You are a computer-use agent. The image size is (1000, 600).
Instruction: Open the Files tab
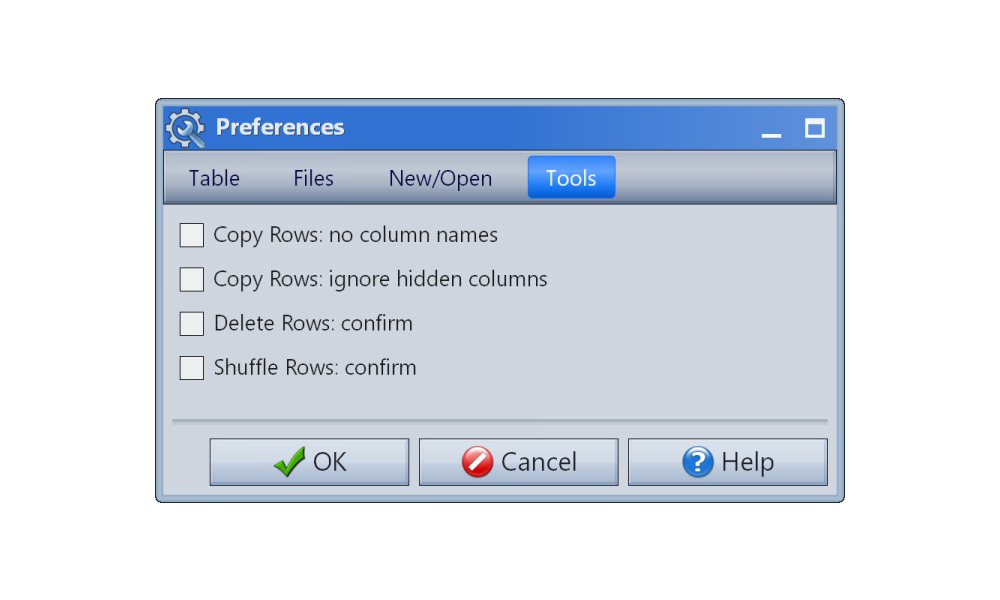coord(312,178)
